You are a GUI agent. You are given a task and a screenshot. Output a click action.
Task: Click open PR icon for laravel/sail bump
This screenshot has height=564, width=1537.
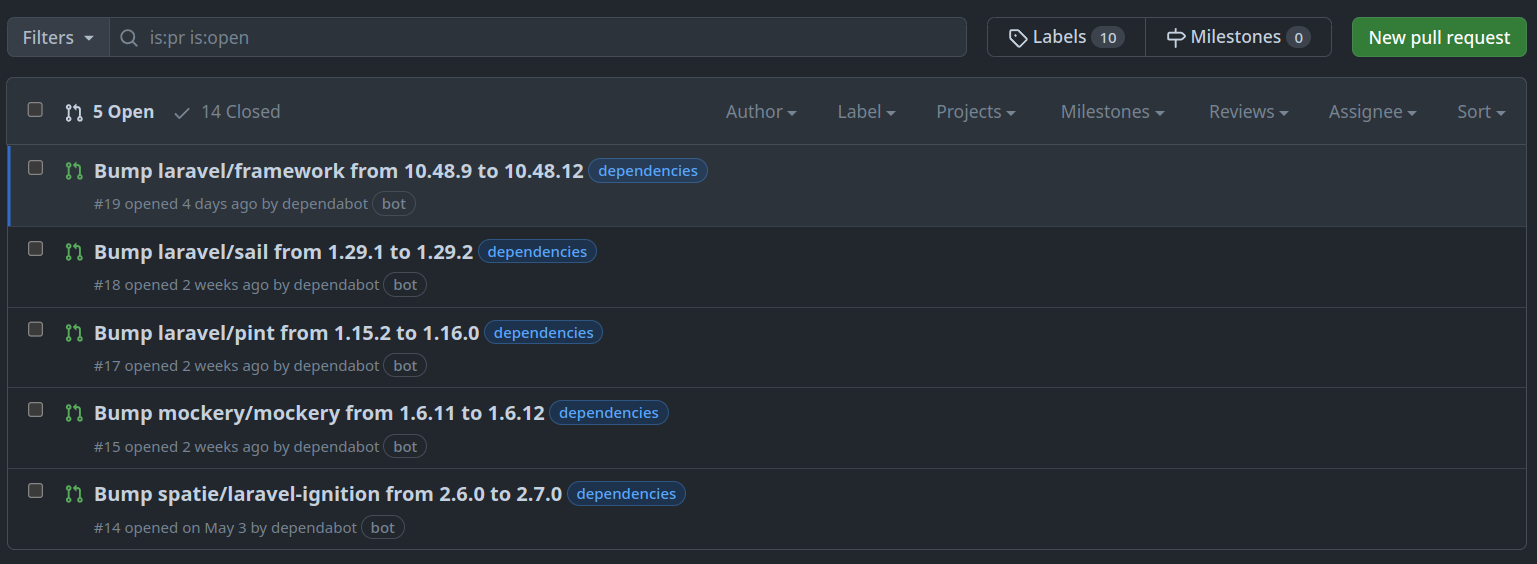coord(74,252)
